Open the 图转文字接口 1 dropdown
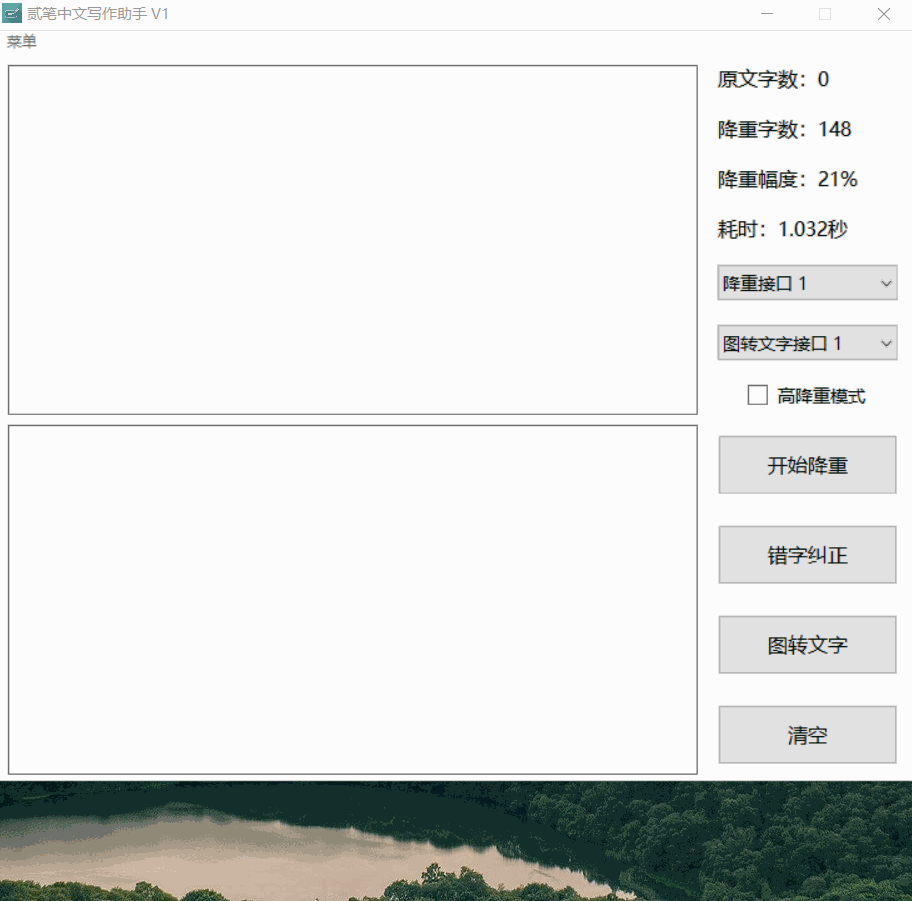The image size is (912, 901). [807, 343]
